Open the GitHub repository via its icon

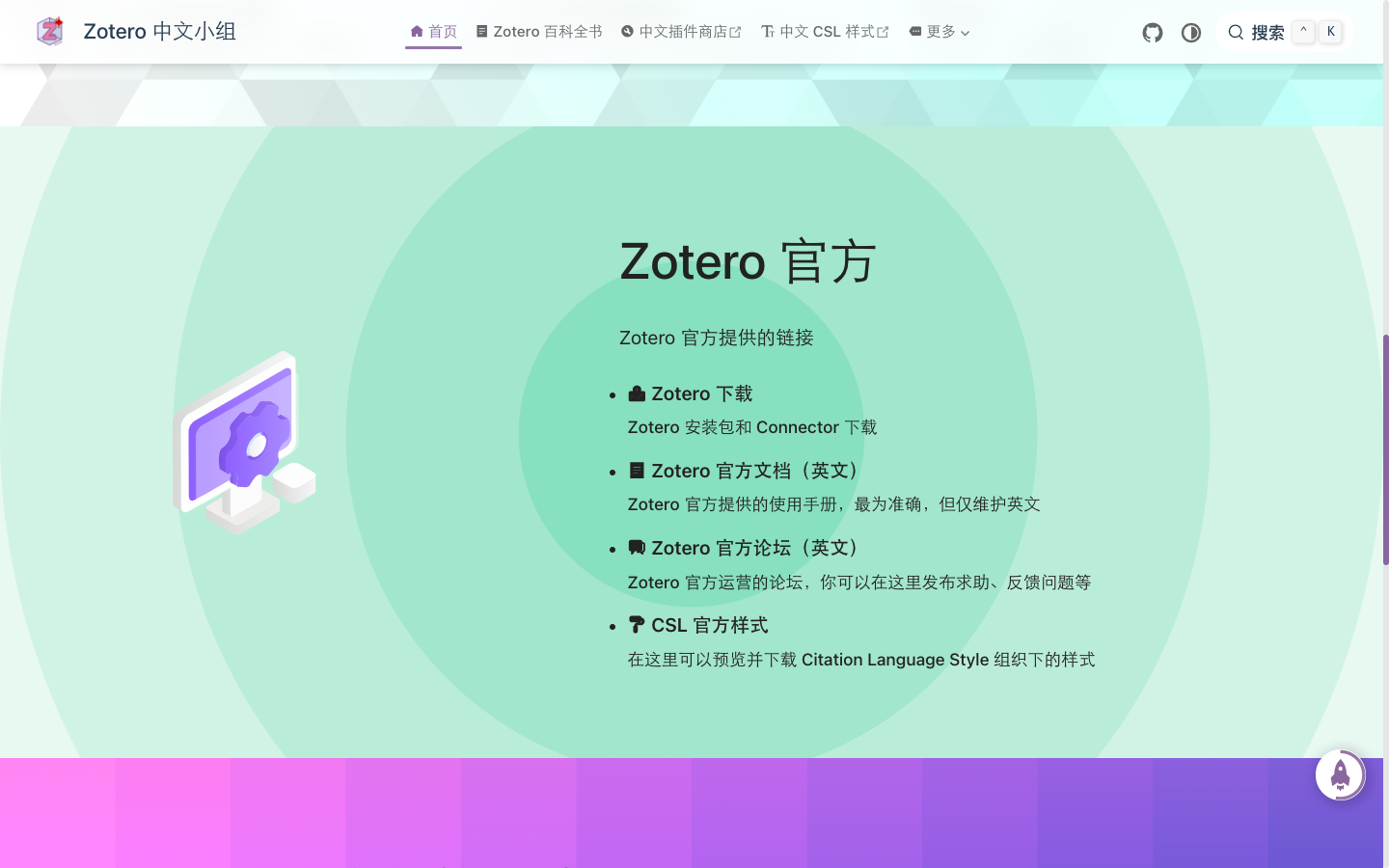(1152, 32)
